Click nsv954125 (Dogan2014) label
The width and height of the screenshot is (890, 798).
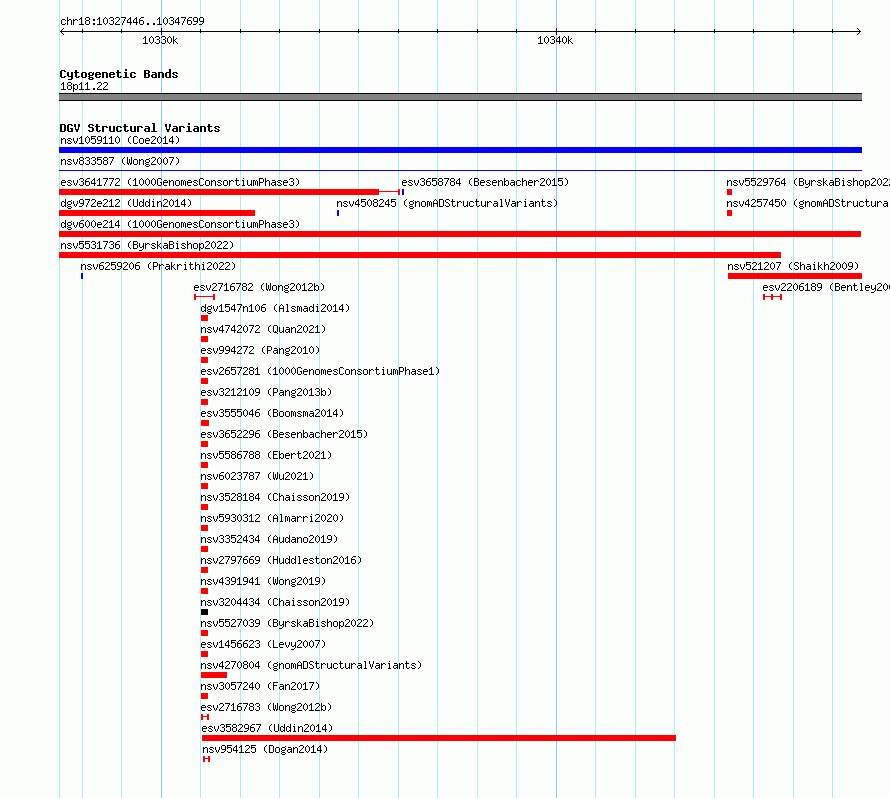[x=265, y=749]
